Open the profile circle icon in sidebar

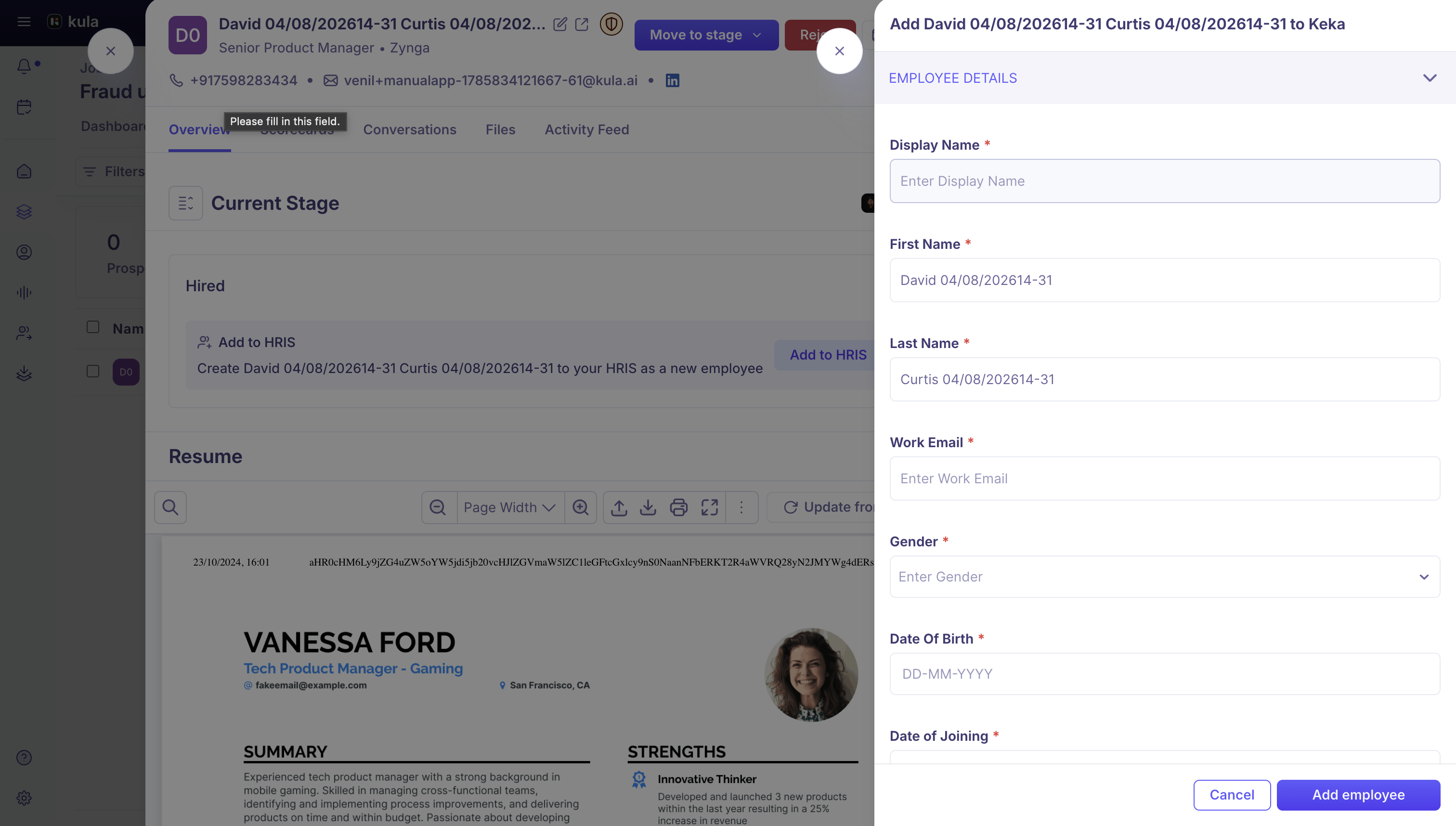point(24,252)
